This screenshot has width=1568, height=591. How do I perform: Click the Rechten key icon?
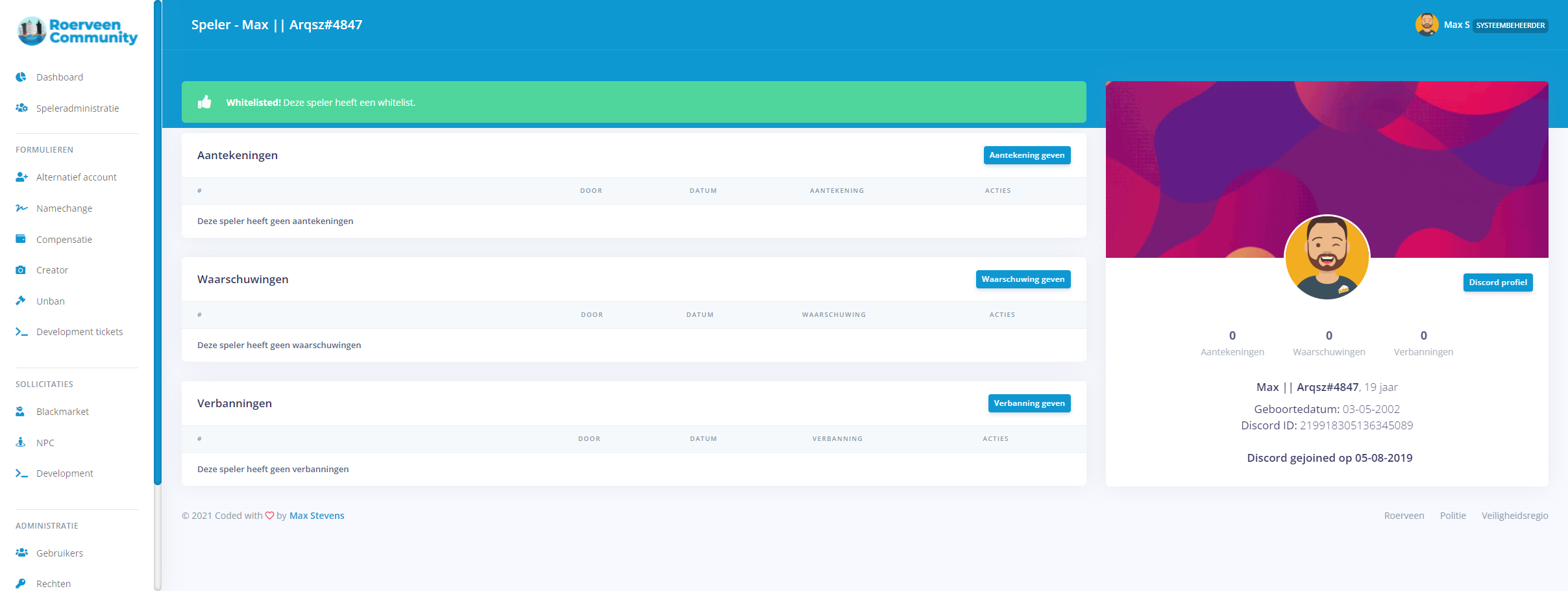pyautogui.click(x=21, y=583)
